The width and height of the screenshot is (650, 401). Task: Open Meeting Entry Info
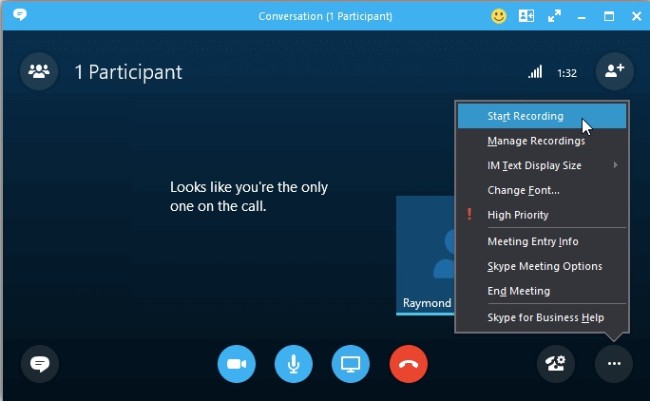[x=542, y=241]
